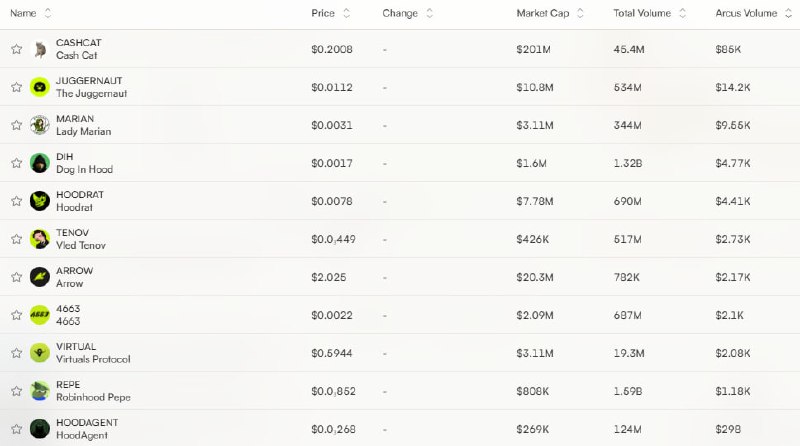800x446 pixels.
Task: Click the Cash Cat token icon
Action: (x=40, y=49)
